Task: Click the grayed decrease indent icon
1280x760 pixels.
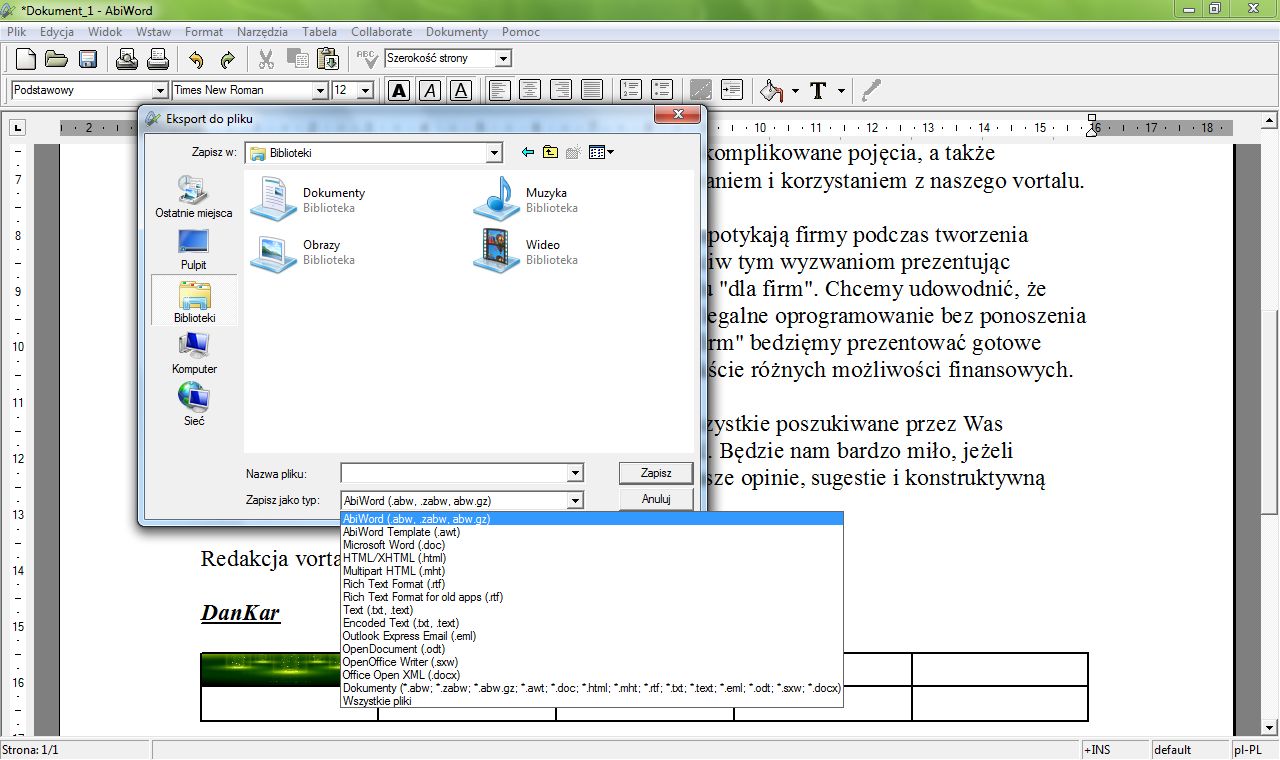Action: (x=701, y=90)
